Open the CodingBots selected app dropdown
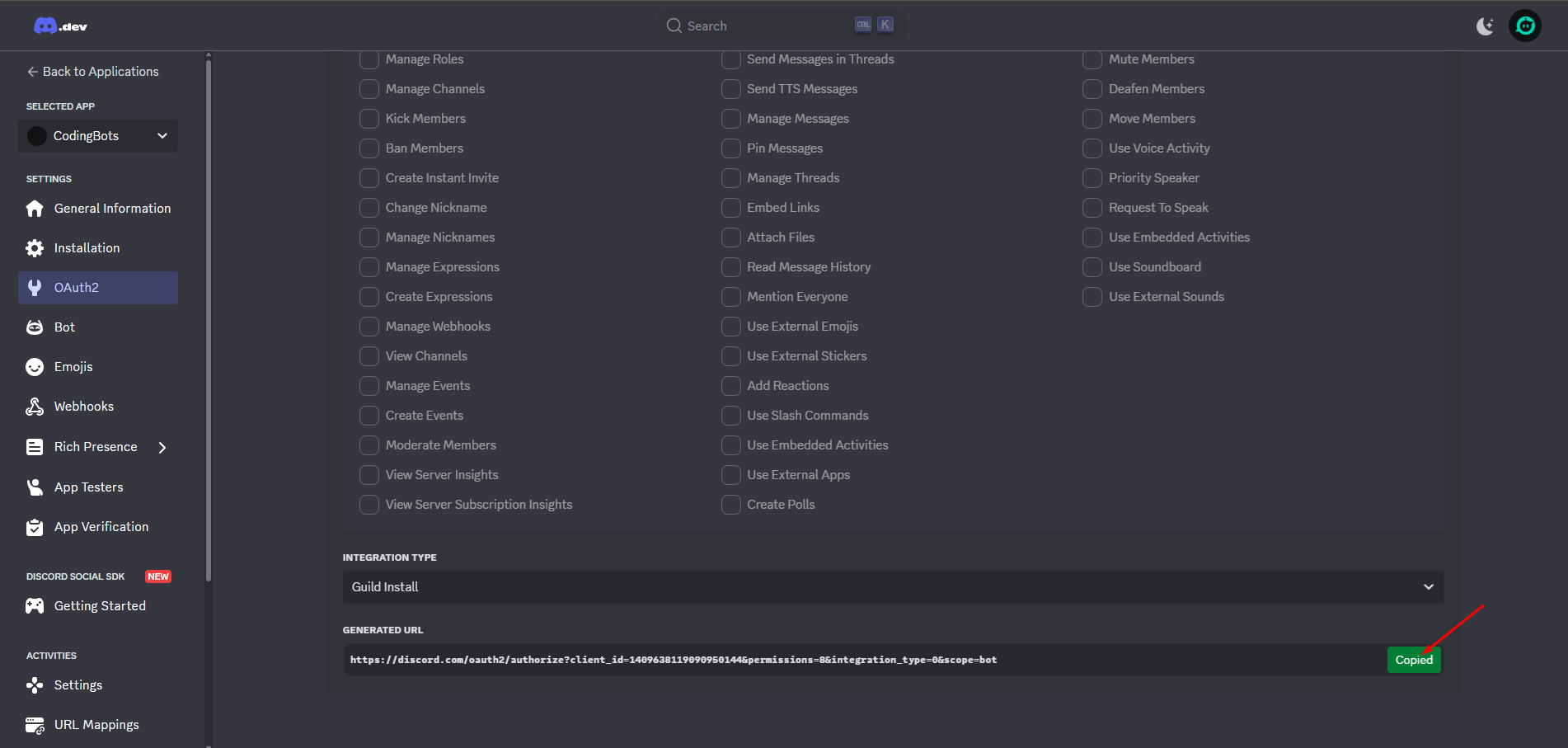 [x=98, y=136]
